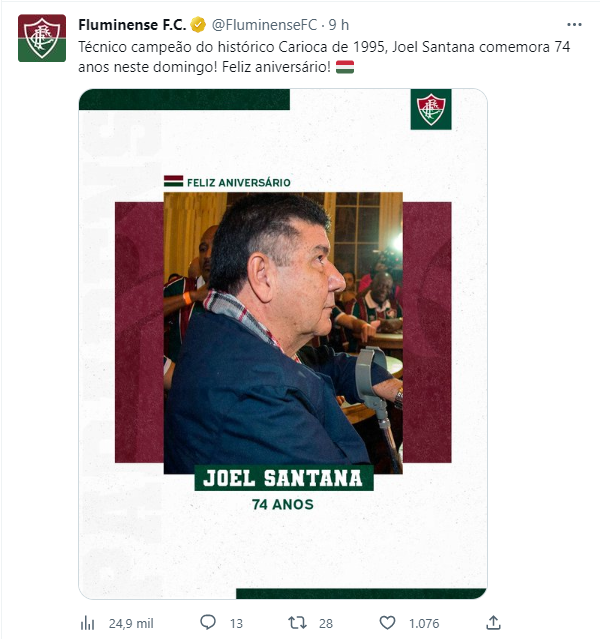Click the 28 retweets count
Image resolution: width=600 pixels, height=639 pixels.
(326, 623)
